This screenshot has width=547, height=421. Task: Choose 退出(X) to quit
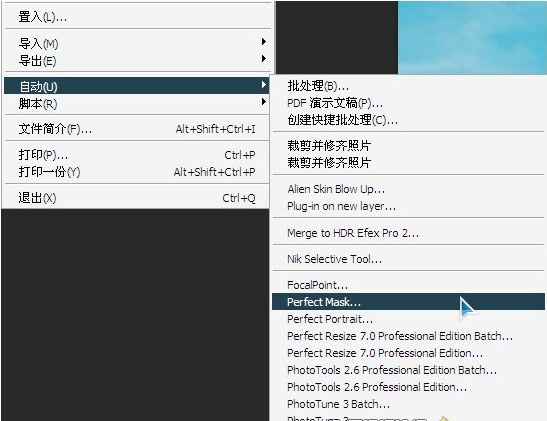point(137,198)
